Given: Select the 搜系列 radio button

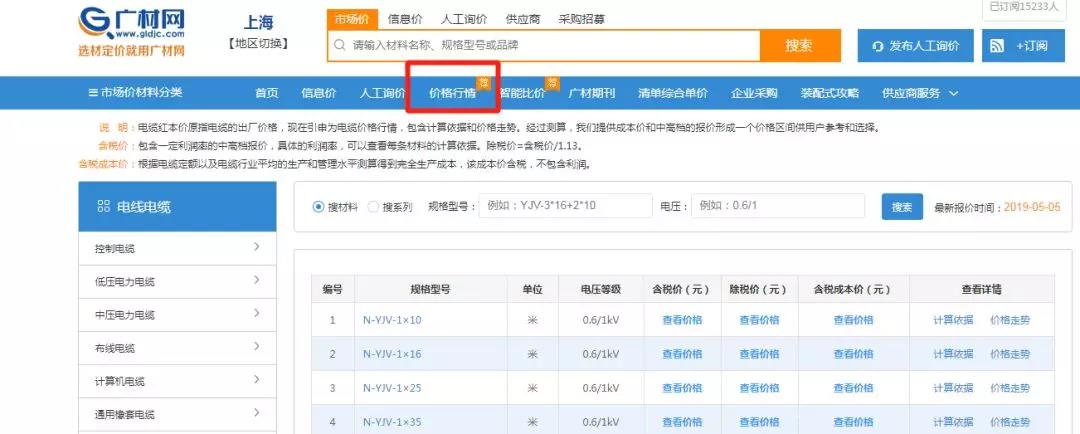Looking at the screenshot, I should pos(373,207).
